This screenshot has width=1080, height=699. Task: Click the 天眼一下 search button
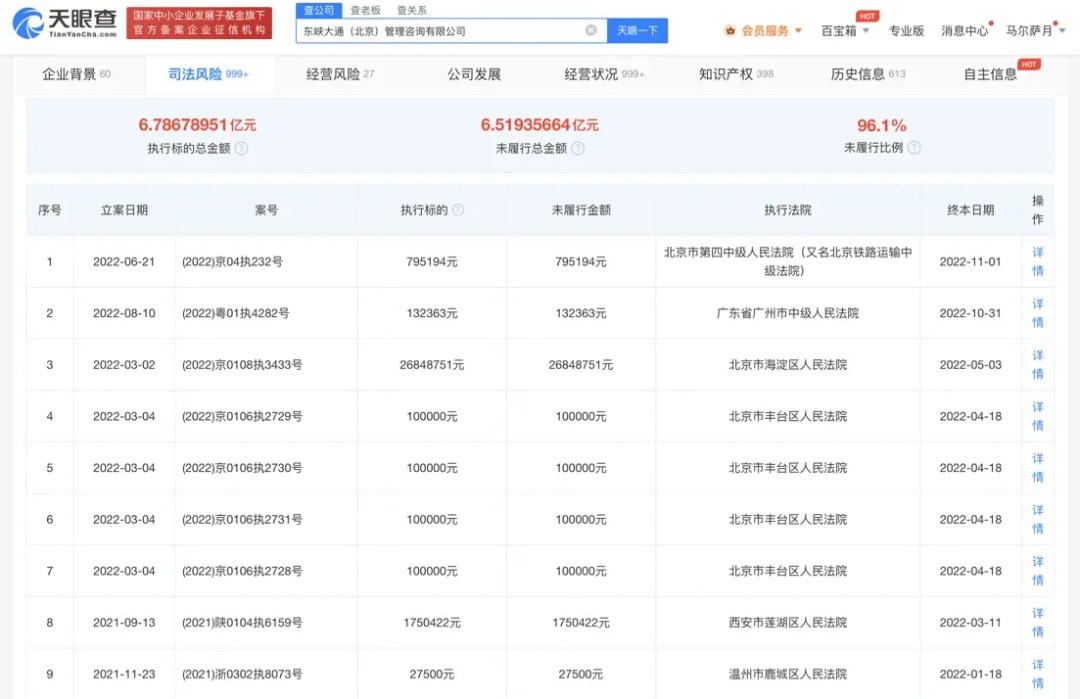pyautogui.click(x=637, y=30)
